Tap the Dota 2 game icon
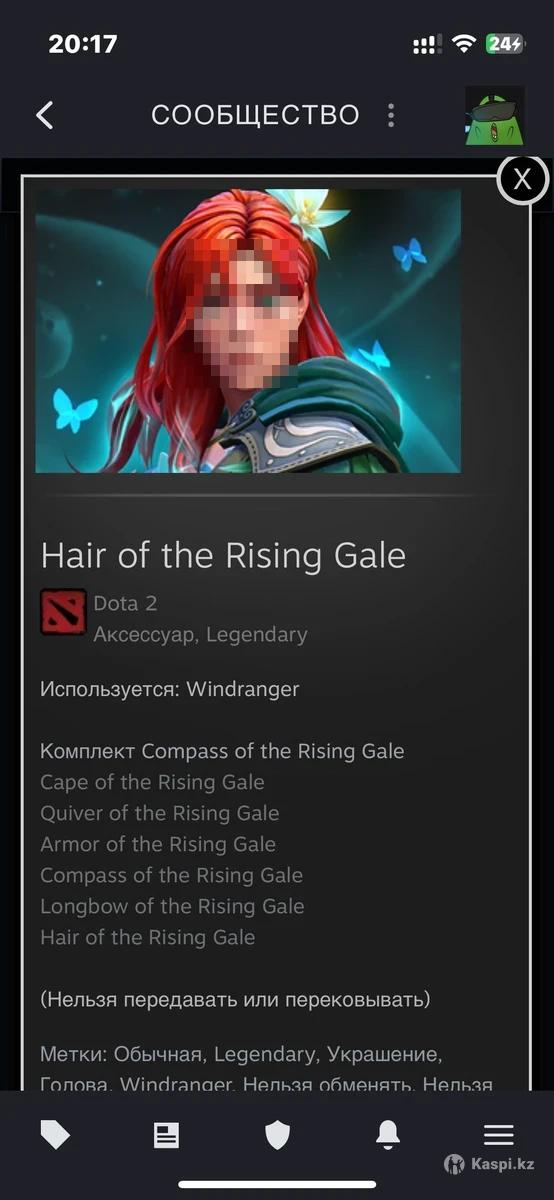This screenshot has width=554, height=1200. click(x=63, y=612)
